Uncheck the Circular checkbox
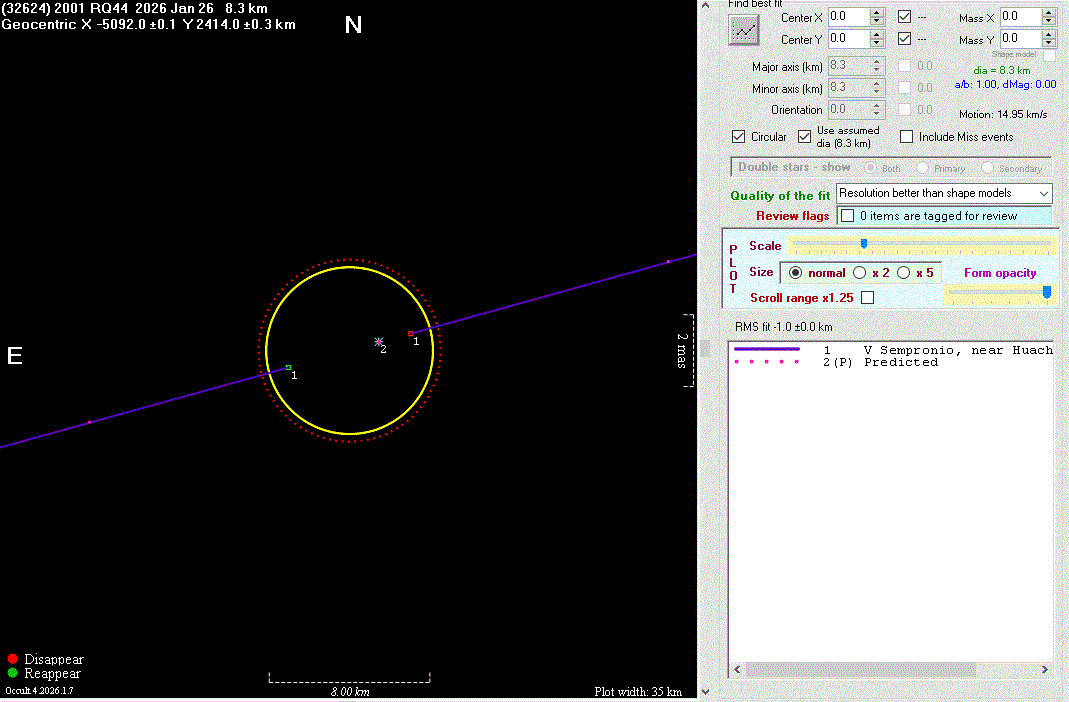Screen dimensions: 1069x702 tap(739, 137)
